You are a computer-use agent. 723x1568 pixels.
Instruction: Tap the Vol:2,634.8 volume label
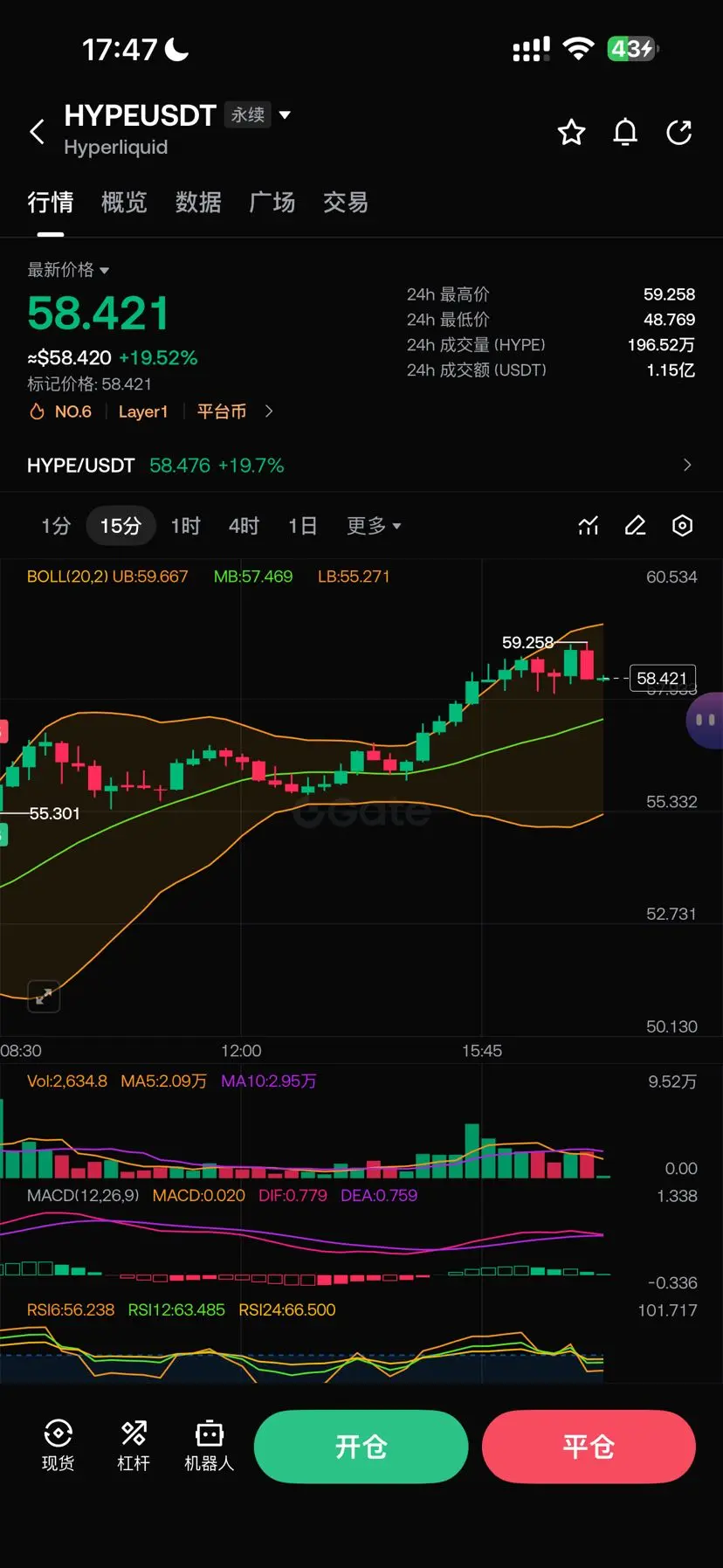(67, 1081)
